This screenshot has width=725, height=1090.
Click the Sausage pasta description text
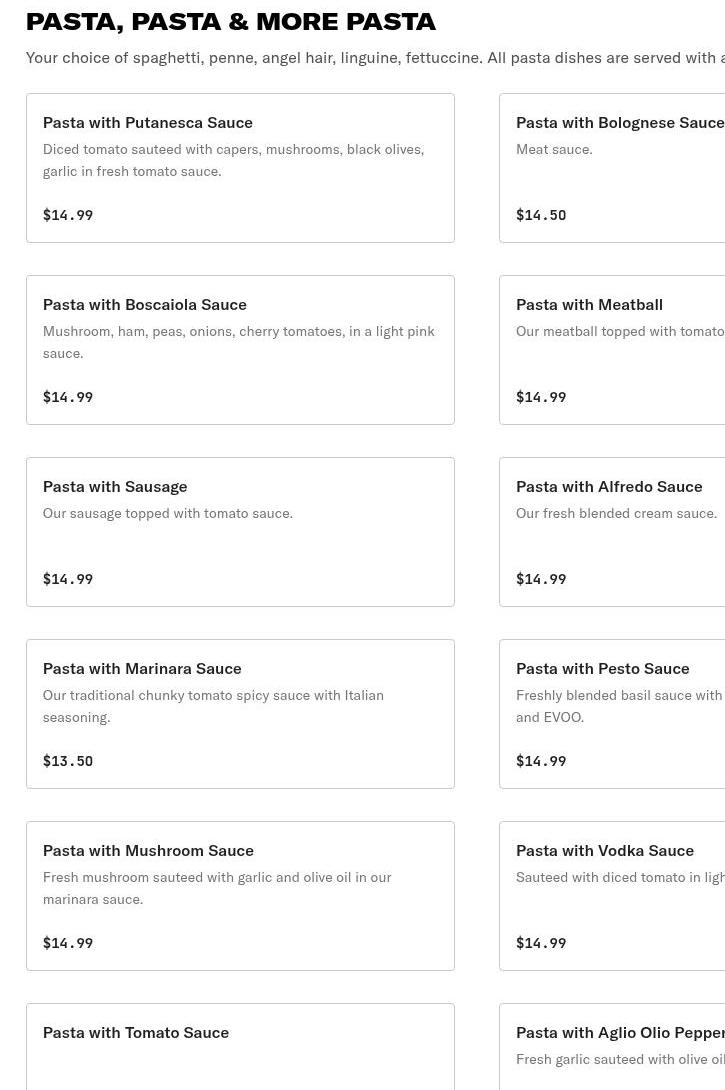(x=168, y=513)
